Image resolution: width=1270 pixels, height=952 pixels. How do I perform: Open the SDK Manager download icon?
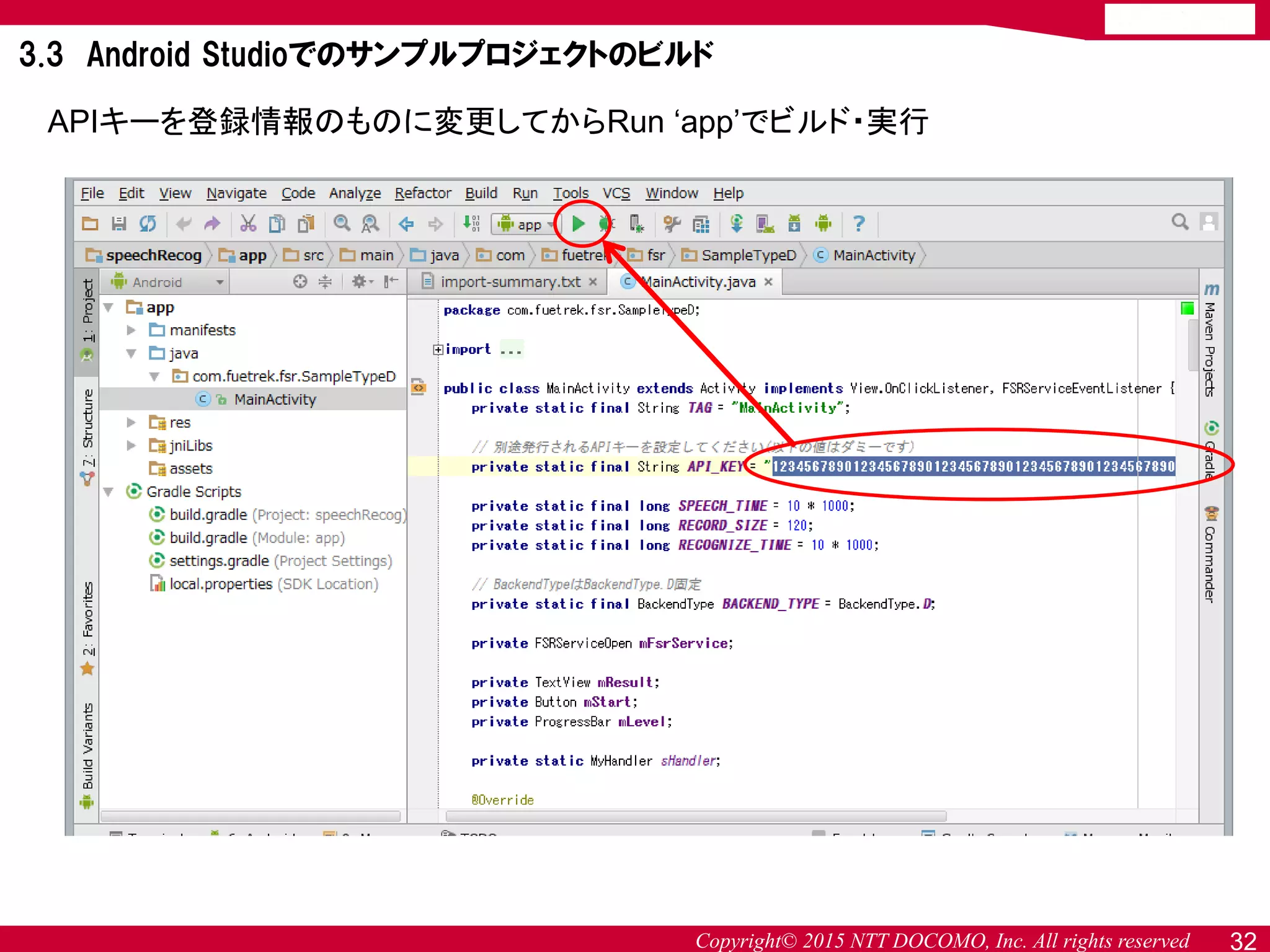pyautogui.click(x=794, y=223)
